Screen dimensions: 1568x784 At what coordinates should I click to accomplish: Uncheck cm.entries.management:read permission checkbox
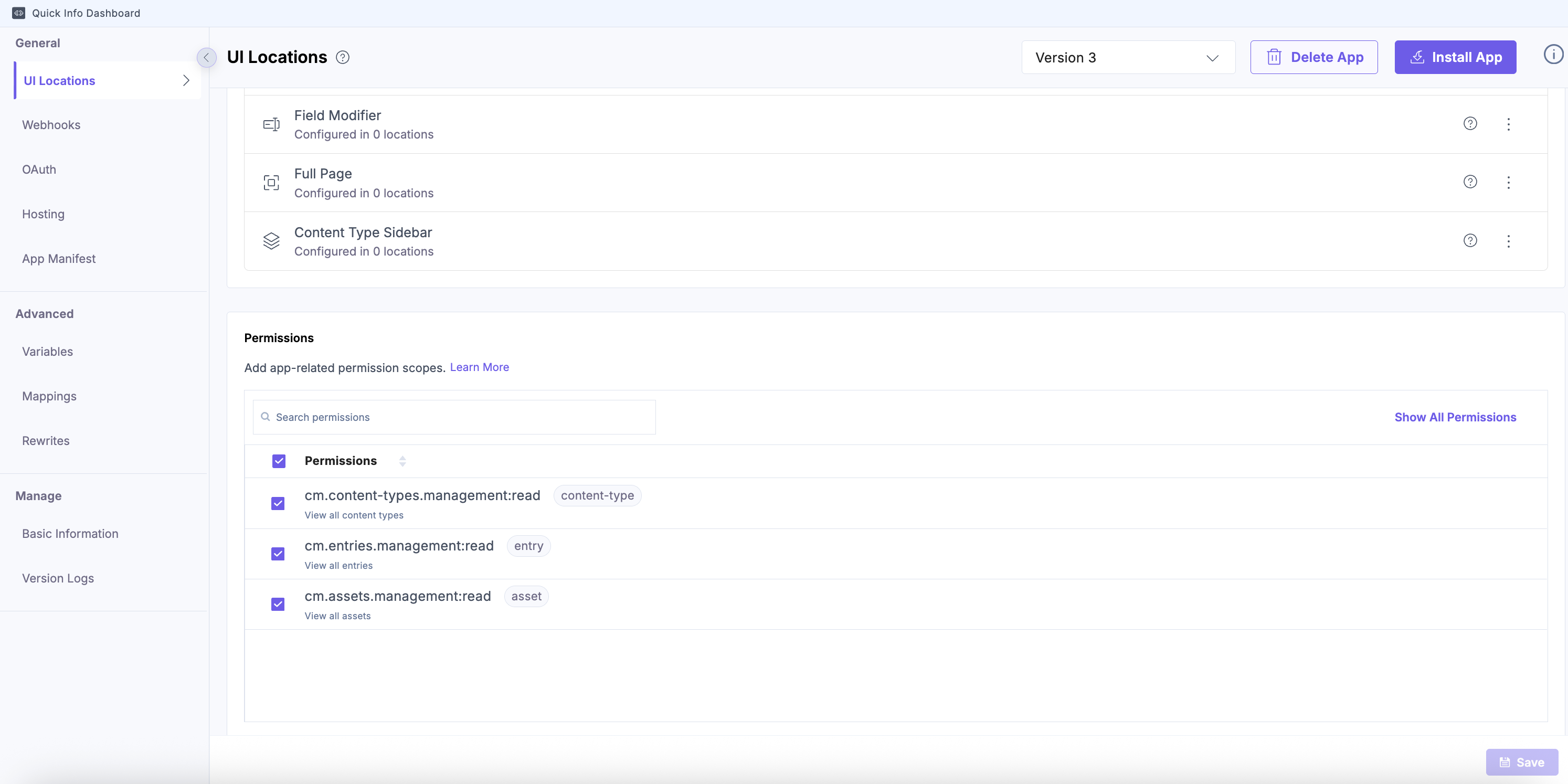coord(278,554)
